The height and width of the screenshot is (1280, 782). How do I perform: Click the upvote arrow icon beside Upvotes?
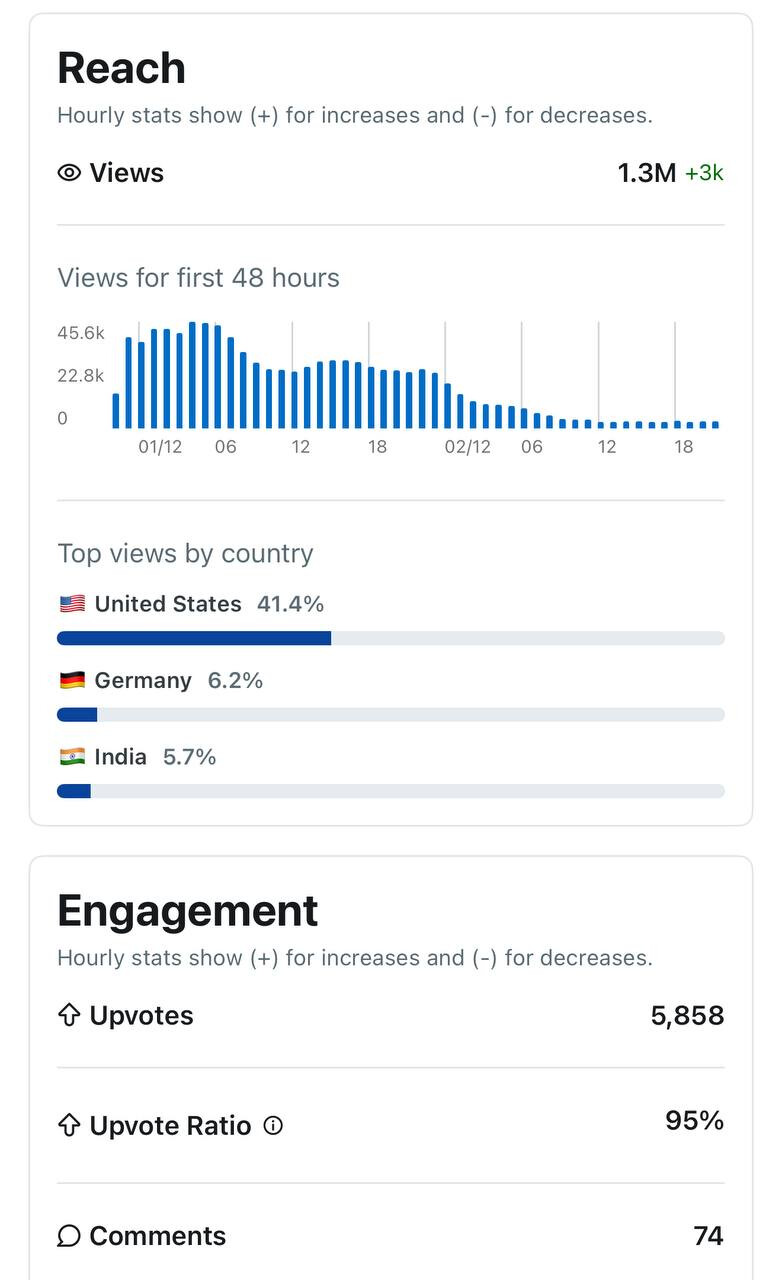pyautogui.click(x=69, y=1016)
